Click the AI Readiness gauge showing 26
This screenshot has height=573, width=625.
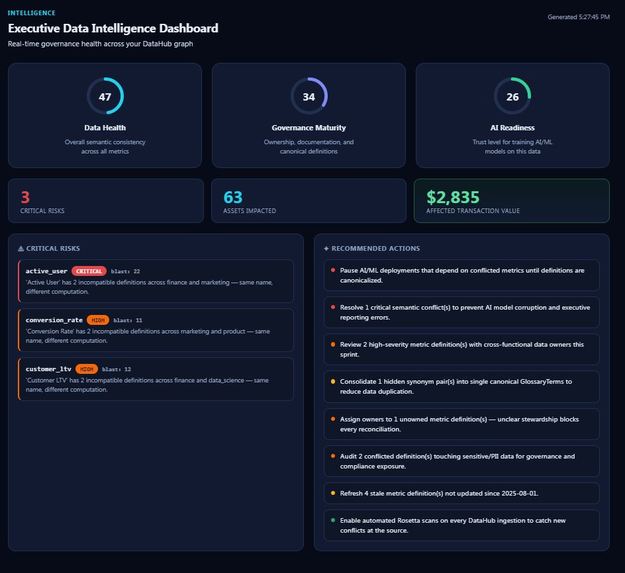pyautogui.click(x=513, y=96)
